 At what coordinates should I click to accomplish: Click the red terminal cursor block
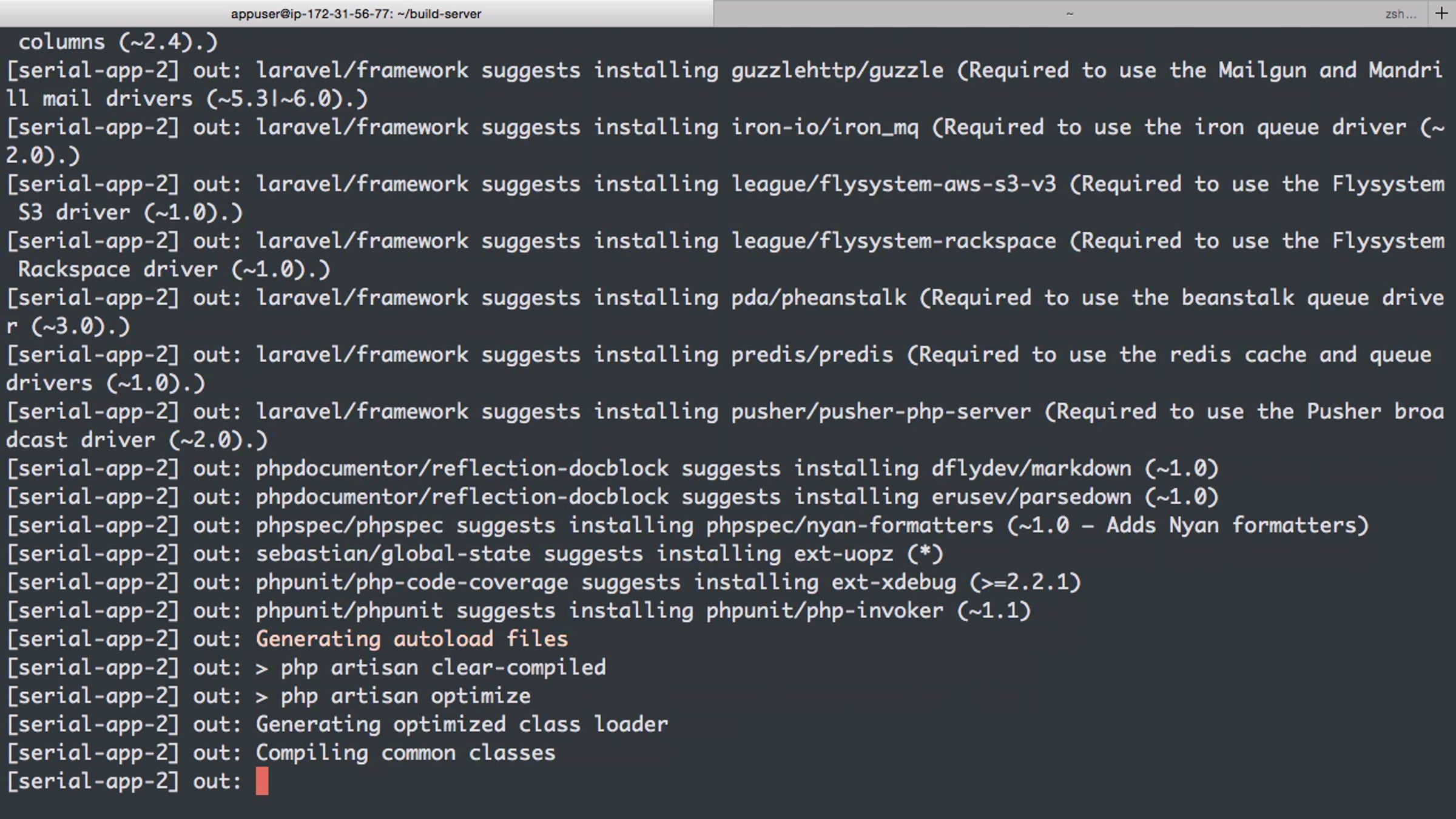point(262,781)
